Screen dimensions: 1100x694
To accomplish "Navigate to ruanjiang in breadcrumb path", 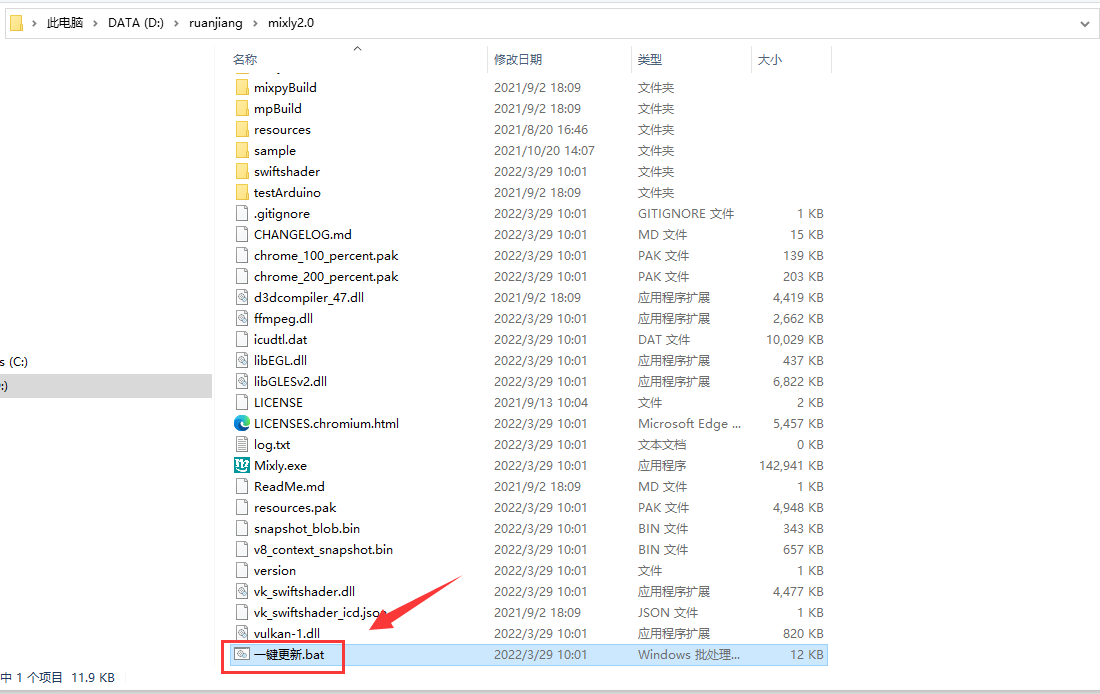I will coord(215,23).
